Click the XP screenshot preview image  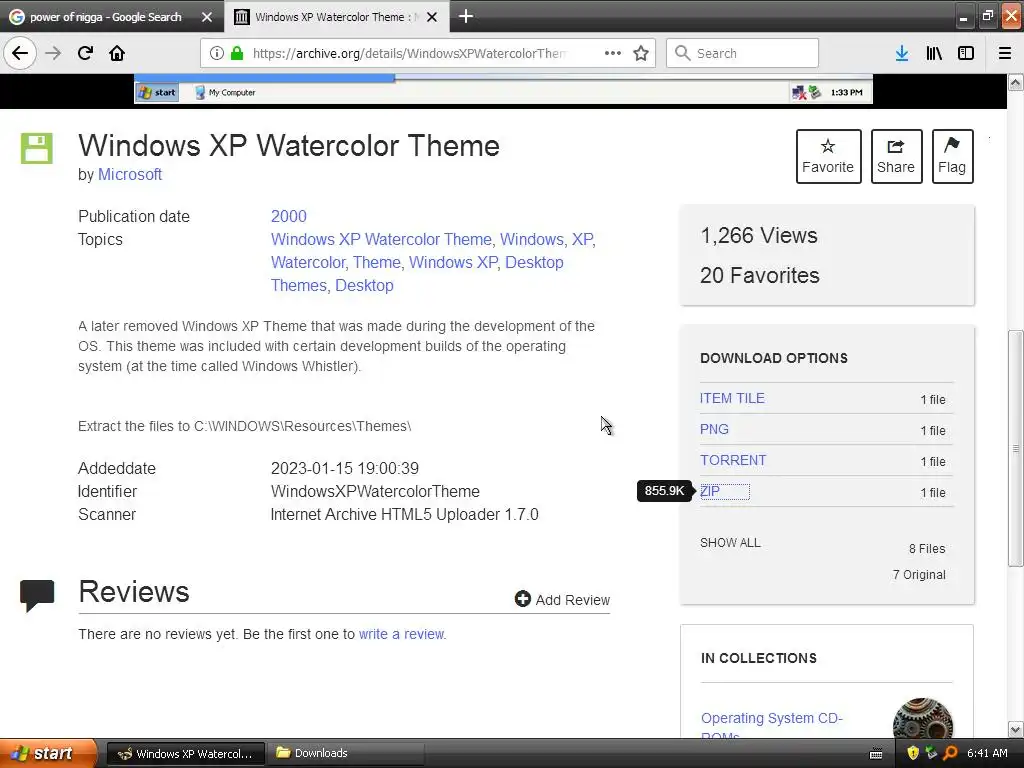pyautogui.click(x=503, y=89)
